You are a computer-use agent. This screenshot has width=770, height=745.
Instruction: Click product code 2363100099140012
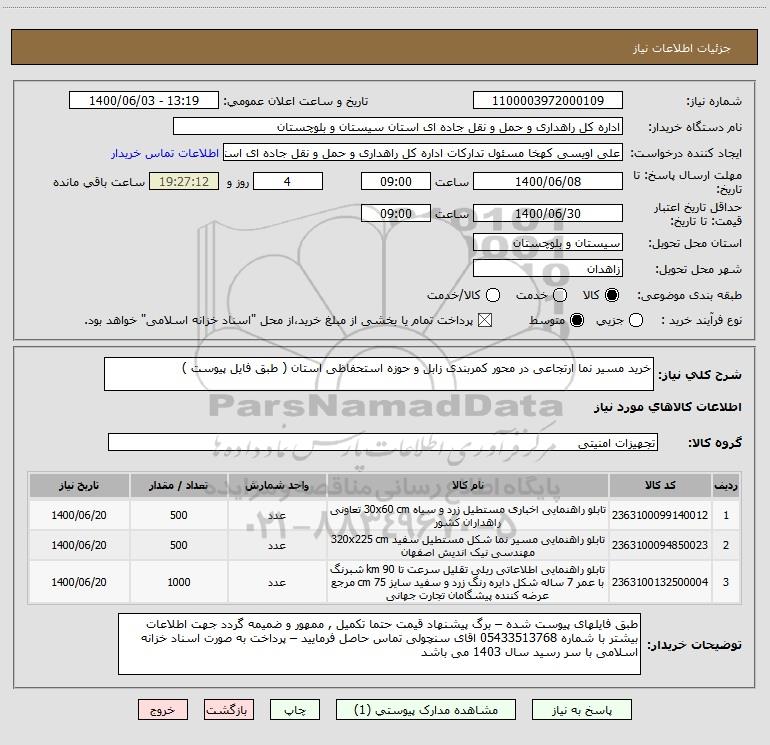(660, 515)
